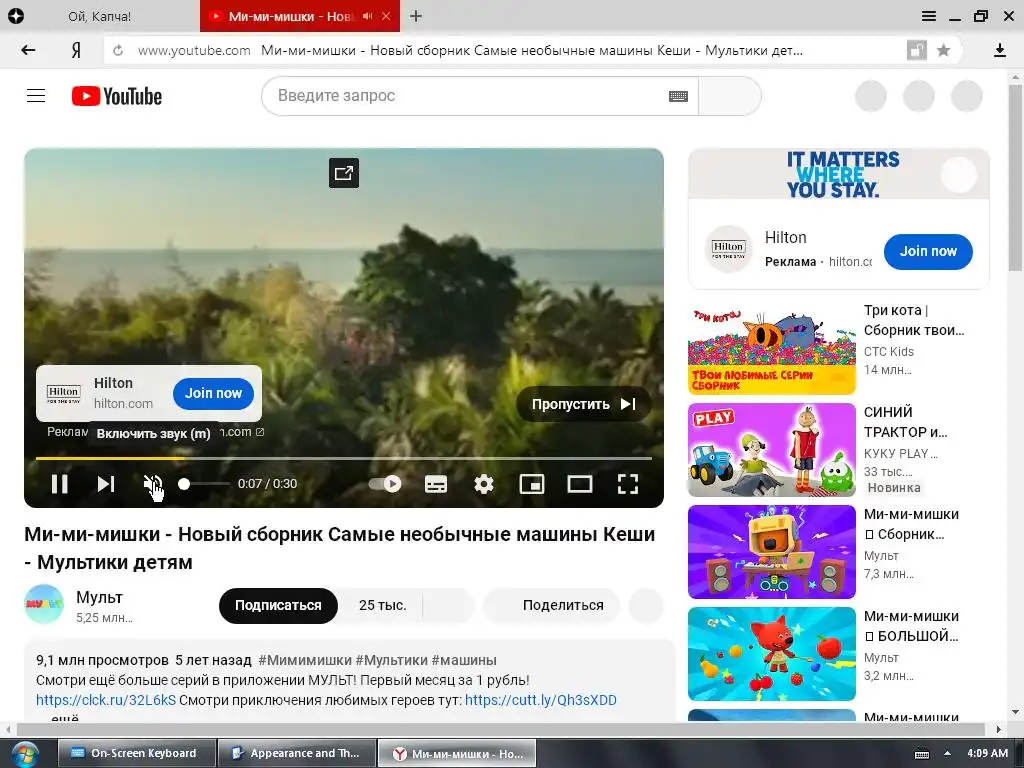The width and height of the screenshot is (1024, 768).
Task: Open the on-screen keyboard icon in search
Action: coord(679,96)
